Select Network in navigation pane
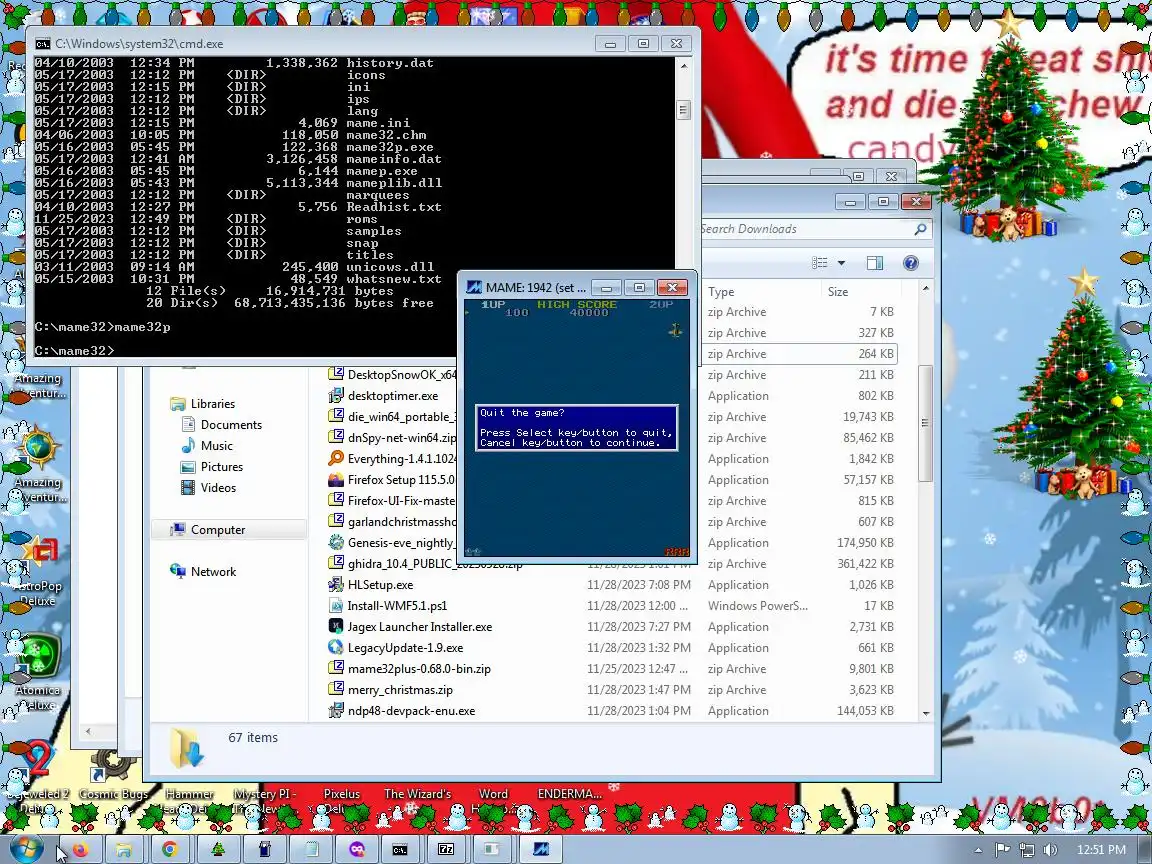Image resolution: width=1152 pixels, height=864 pixels. click(204, 572)
